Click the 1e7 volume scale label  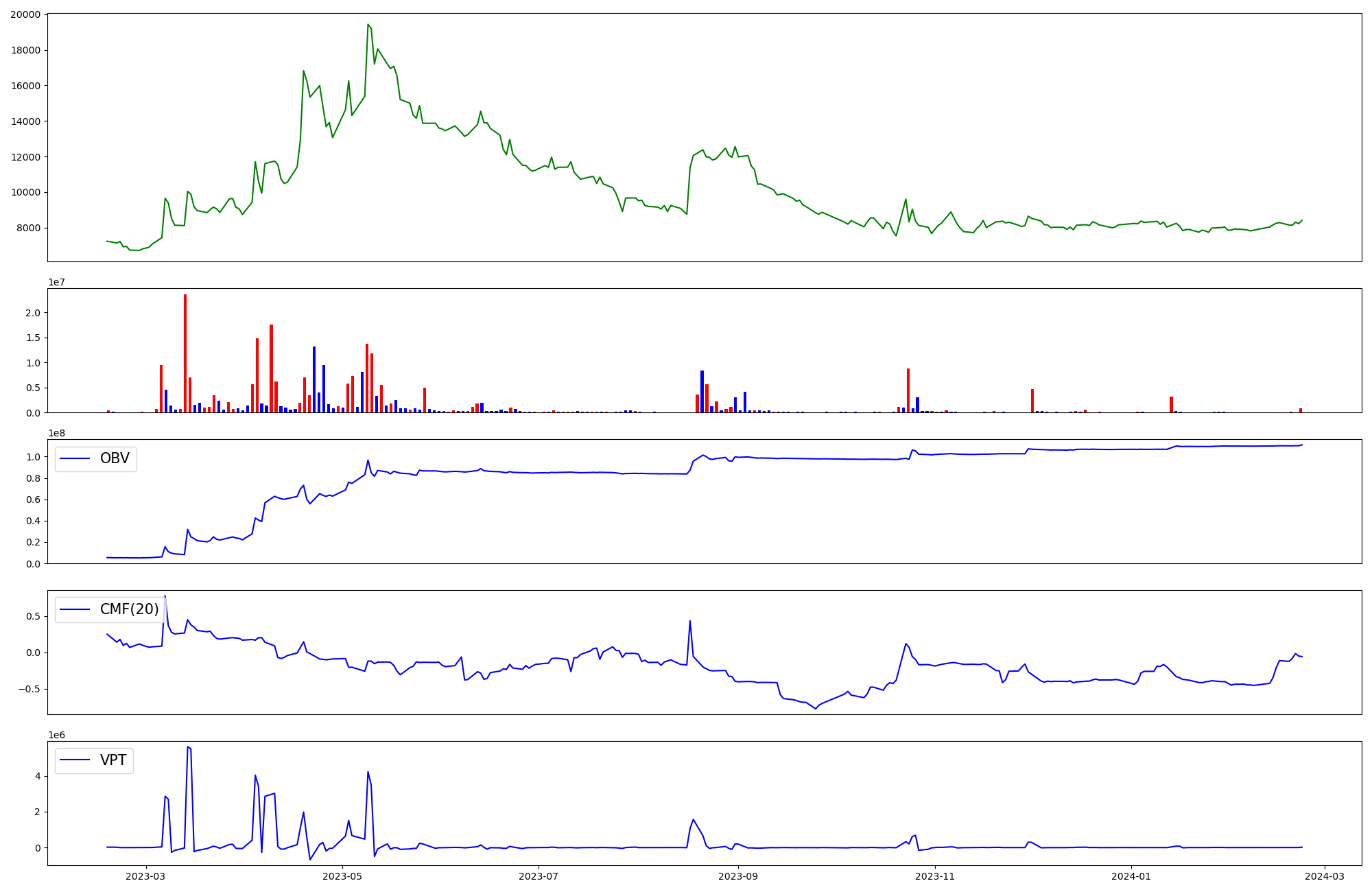(56, 282)
